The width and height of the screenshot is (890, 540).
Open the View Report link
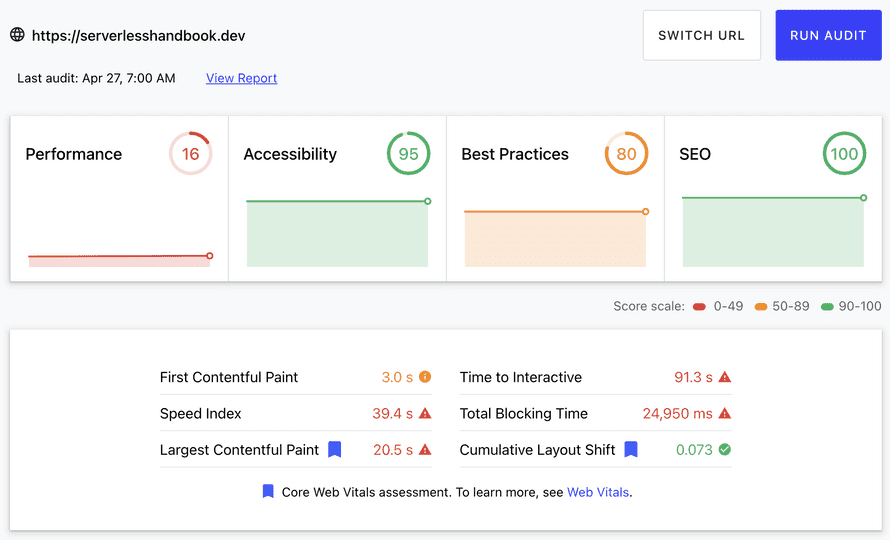[241, 78]
